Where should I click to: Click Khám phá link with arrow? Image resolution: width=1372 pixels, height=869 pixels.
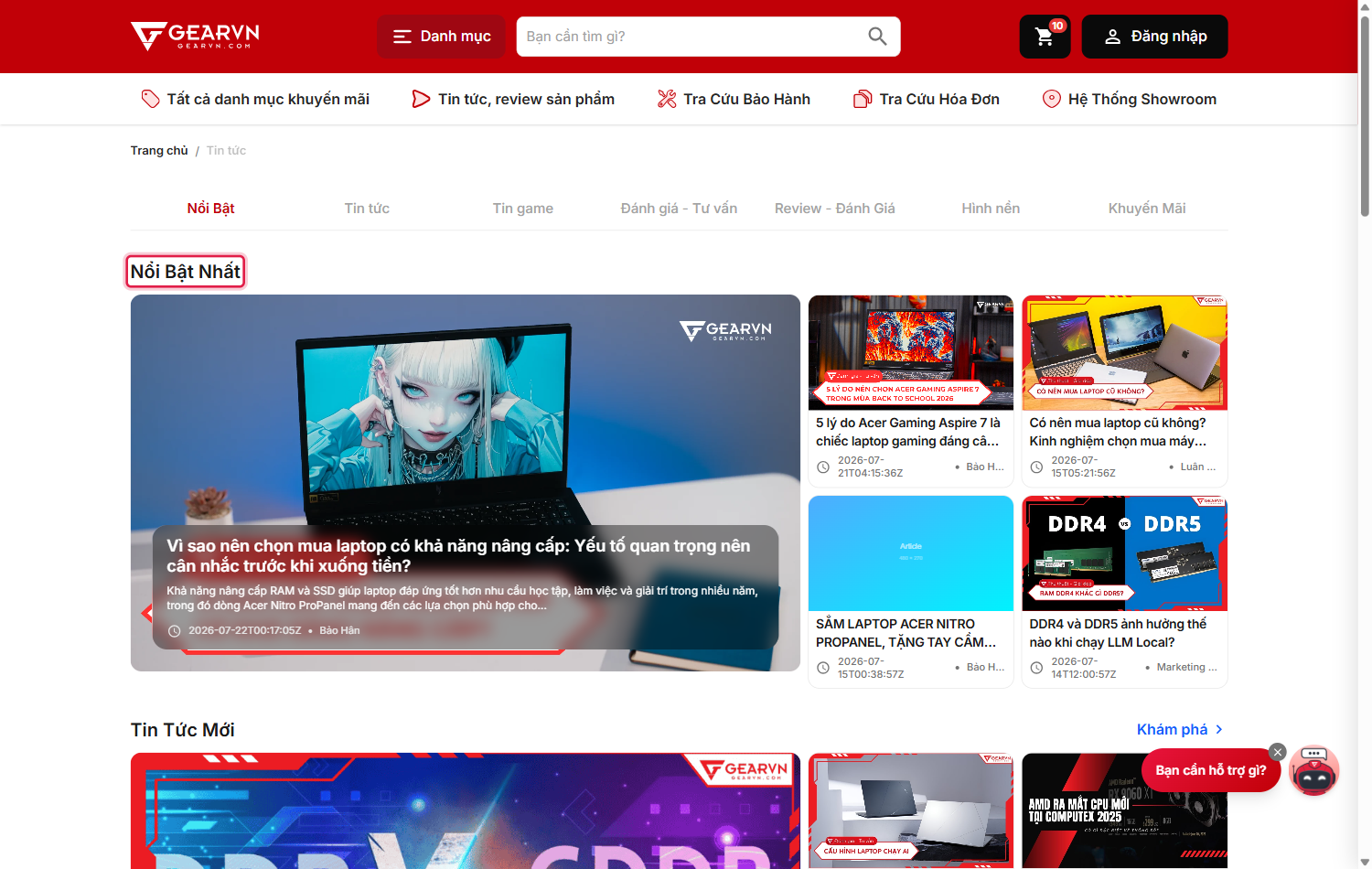(x=1180, y=729)
